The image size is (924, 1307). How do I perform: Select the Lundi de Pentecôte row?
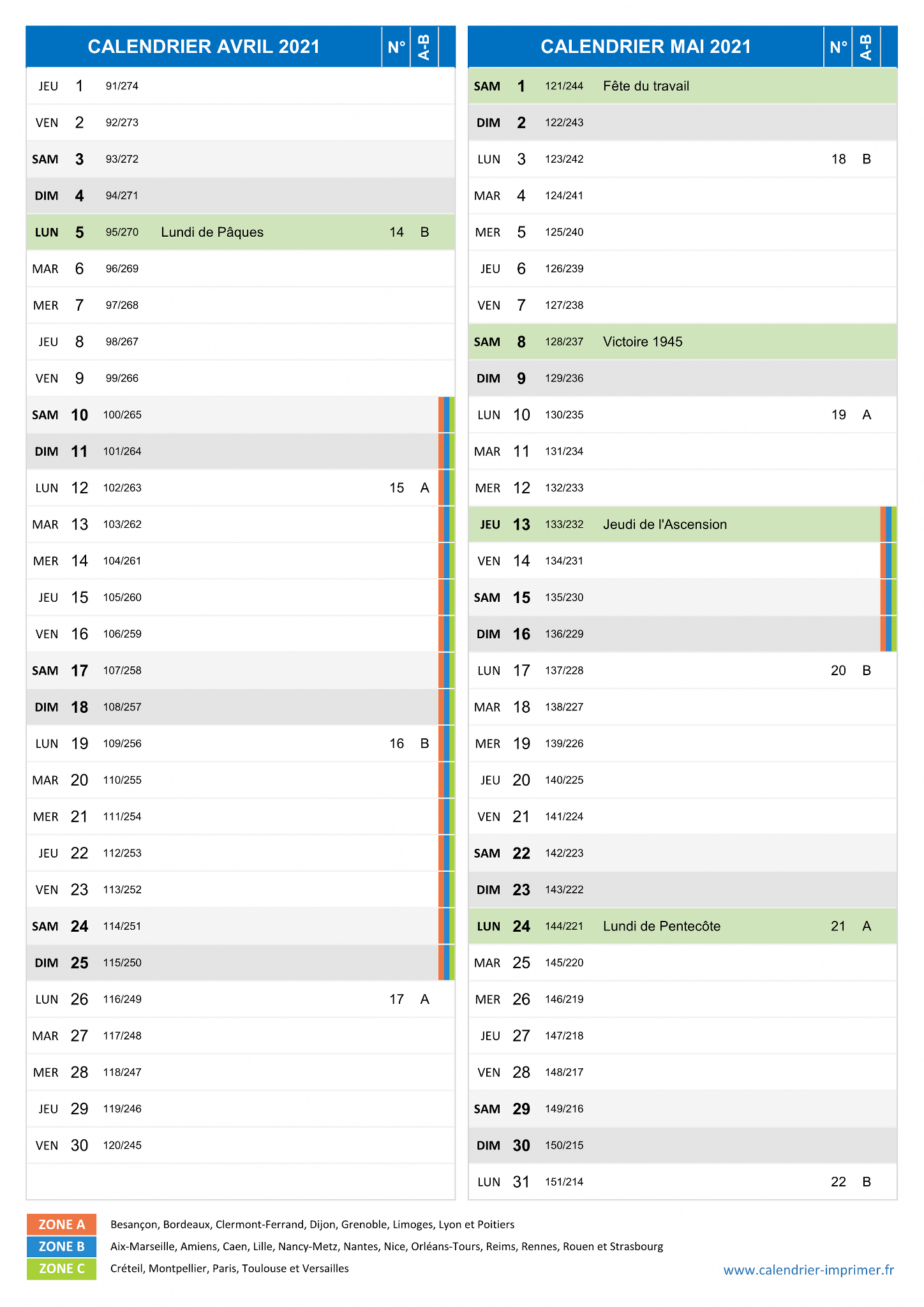[682, 927]
